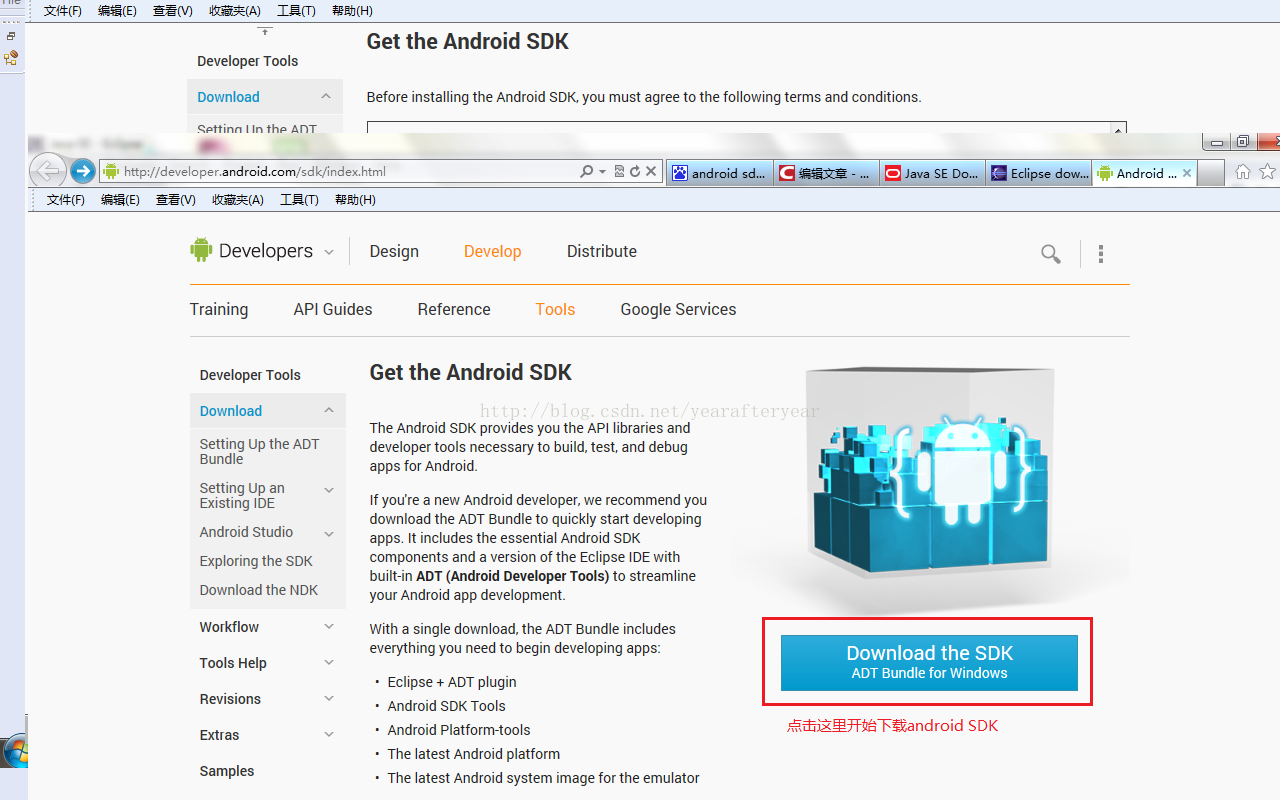Open the Revisions sidebar section
Viewport: 1280px width, 800px height.
230,699
